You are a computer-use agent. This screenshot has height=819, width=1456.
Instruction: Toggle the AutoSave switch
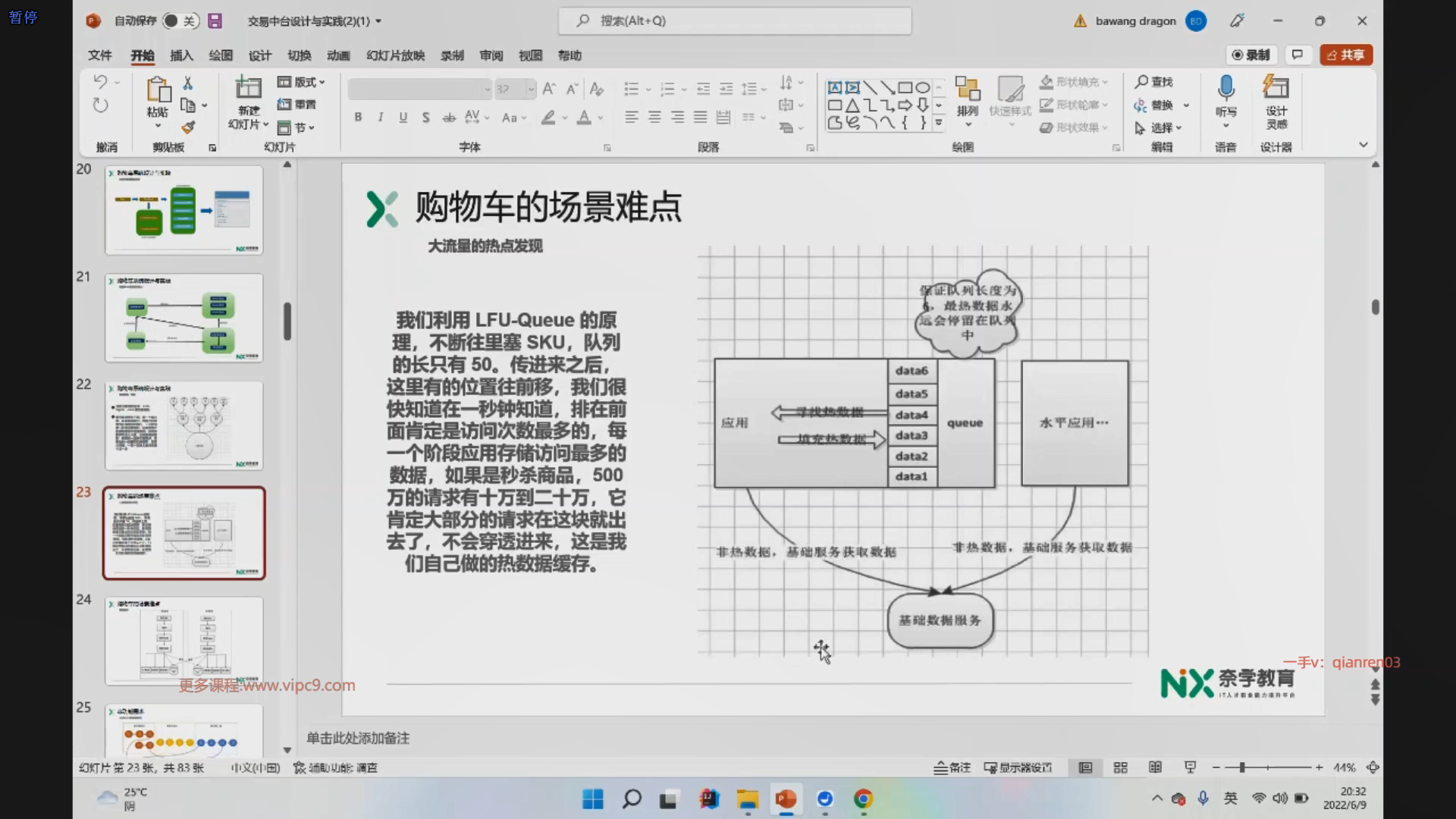point(180,21)
